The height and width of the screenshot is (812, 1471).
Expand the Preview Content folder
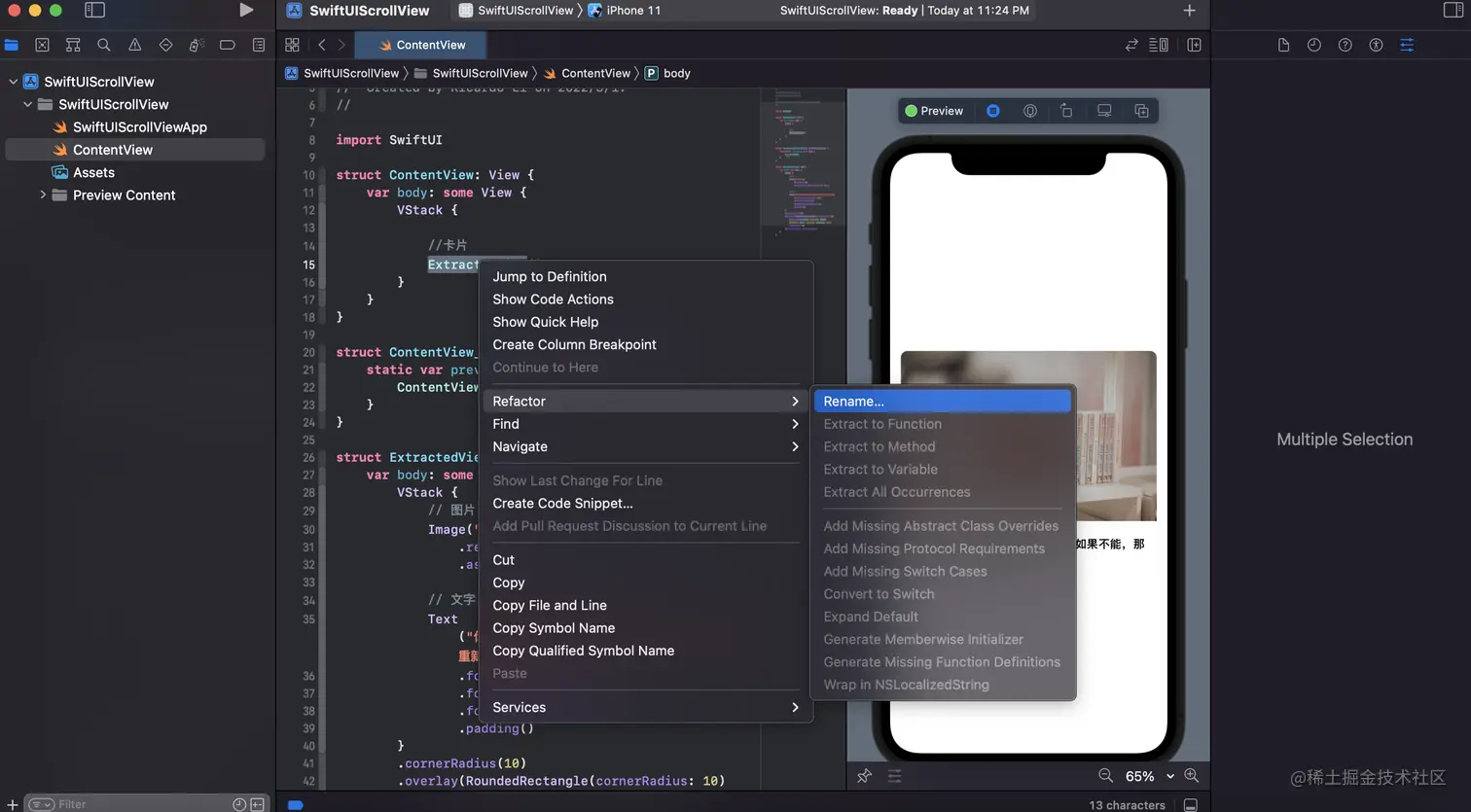(x=43, y=194)
